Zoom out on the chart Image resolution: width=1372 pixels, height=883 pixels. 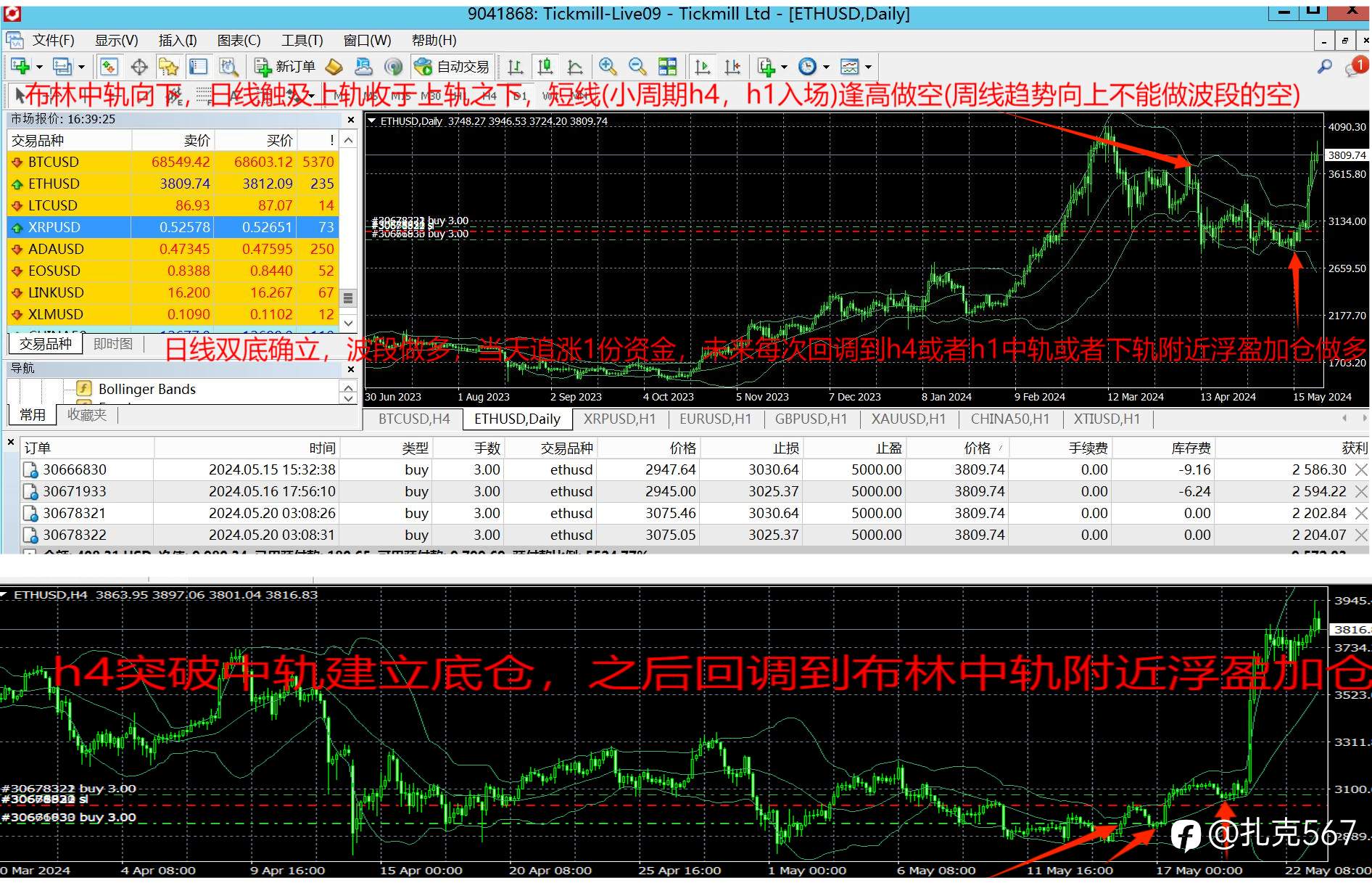pyautogui.click(x=637, y=67)
